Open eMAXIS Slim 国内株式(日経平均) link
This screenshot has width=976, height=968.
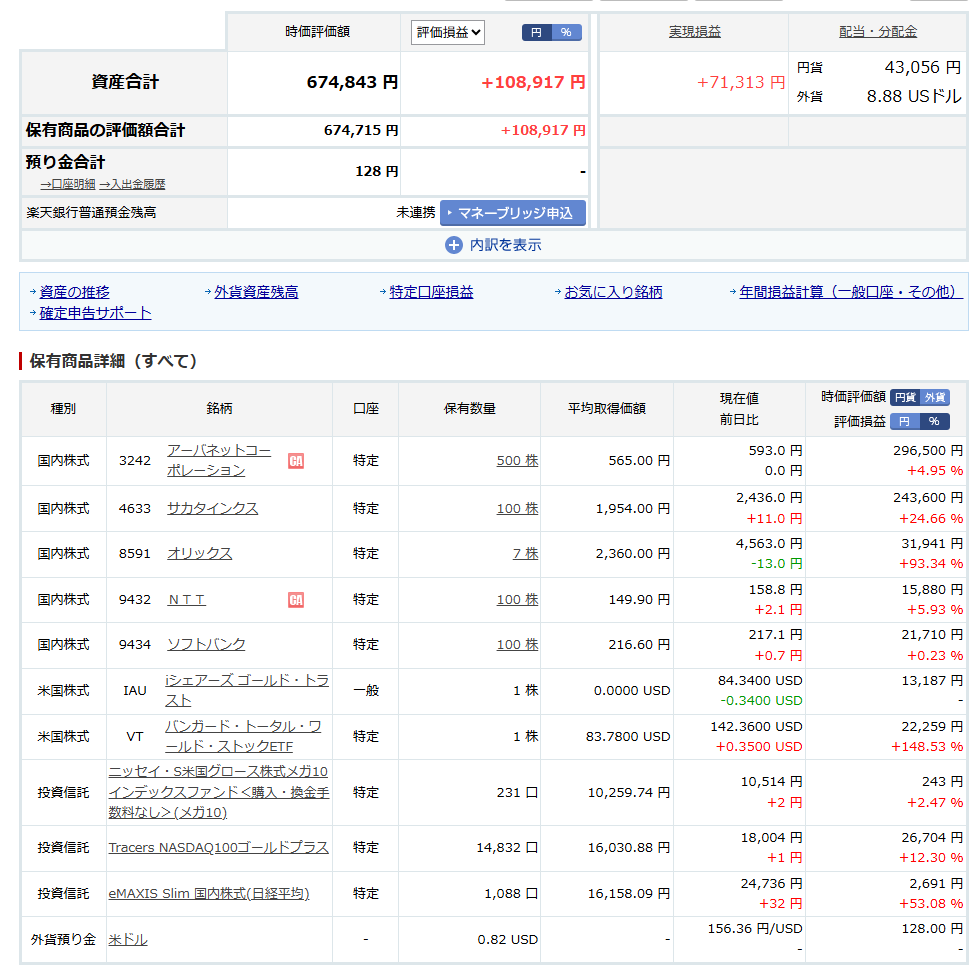click(209, 893)
